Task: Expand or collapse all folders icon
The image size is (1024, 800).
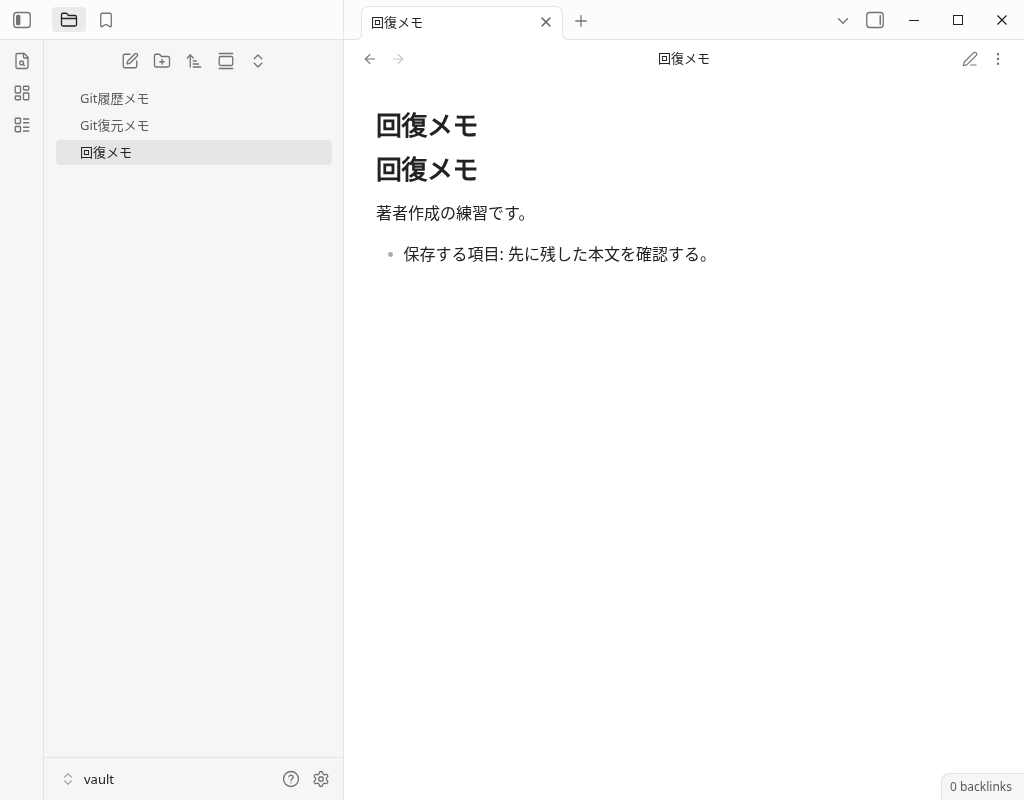Action: pyautogui.click(x=258, y=61)
